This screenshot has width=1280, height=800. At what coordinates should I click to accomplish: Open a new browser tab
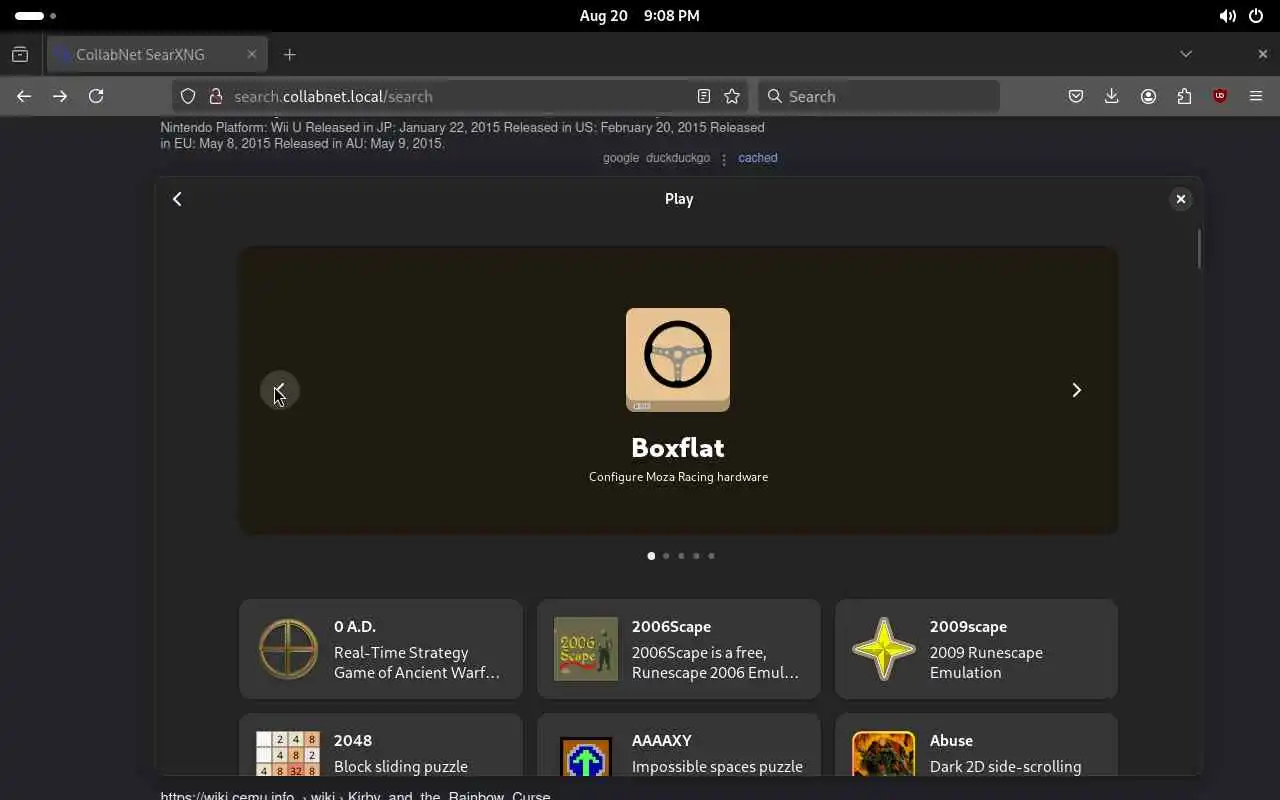[290, 54]
